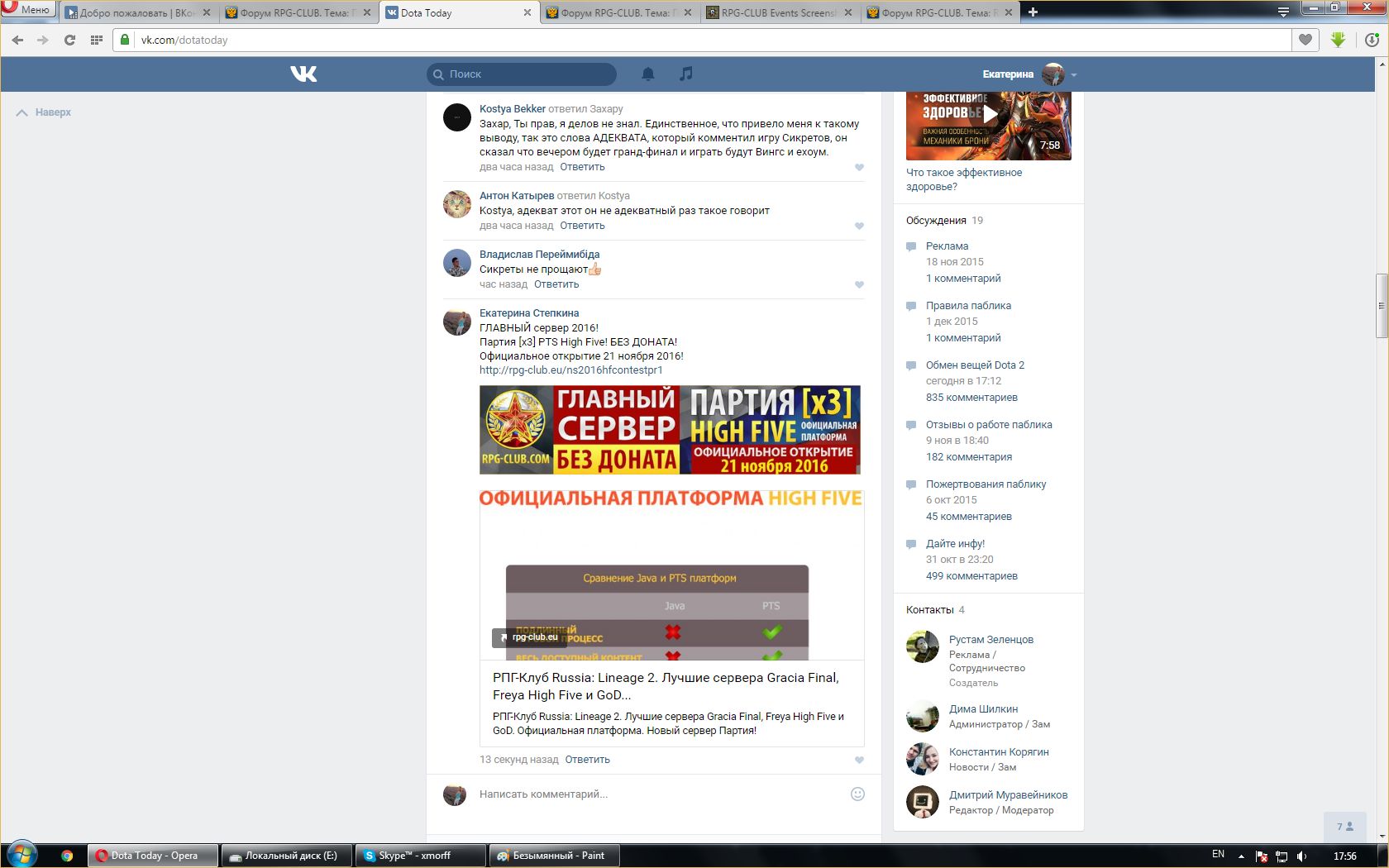Open Рустам Зеленцов's contact profile
The width and height of the screenshot is (1389, 868).
coord(990,640)
